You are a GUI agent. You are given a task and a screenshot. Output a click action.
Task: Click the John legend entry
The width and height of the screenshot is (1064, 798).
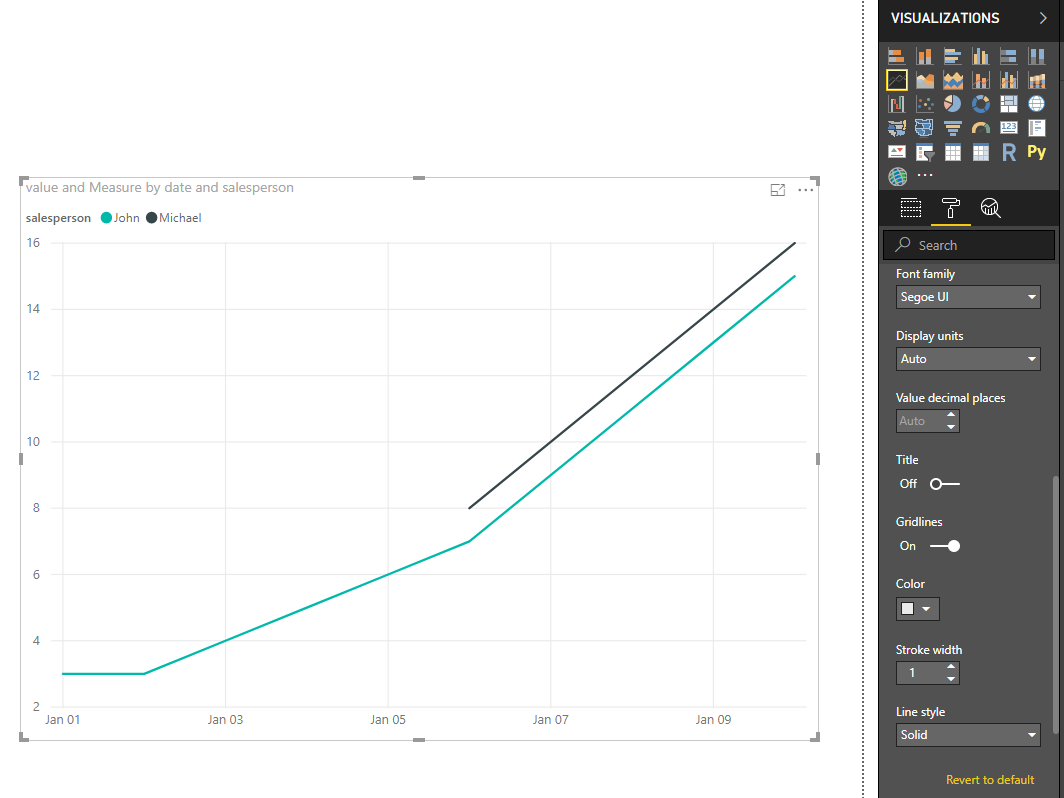pyautogui.click(x=120, y=218)
